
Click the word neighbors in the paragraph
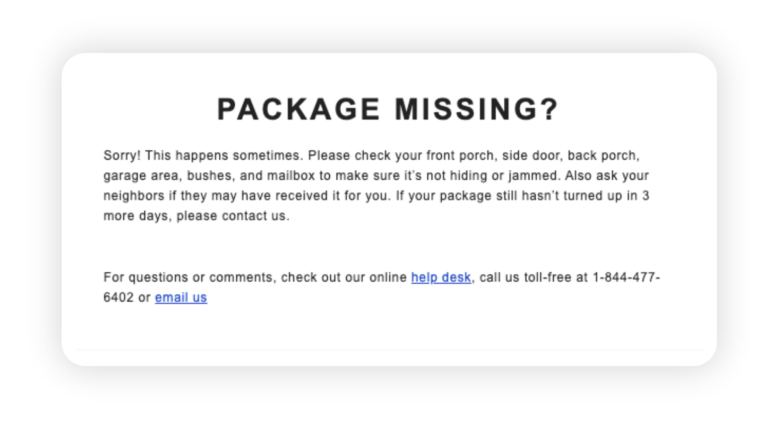(x=134, y=196)
